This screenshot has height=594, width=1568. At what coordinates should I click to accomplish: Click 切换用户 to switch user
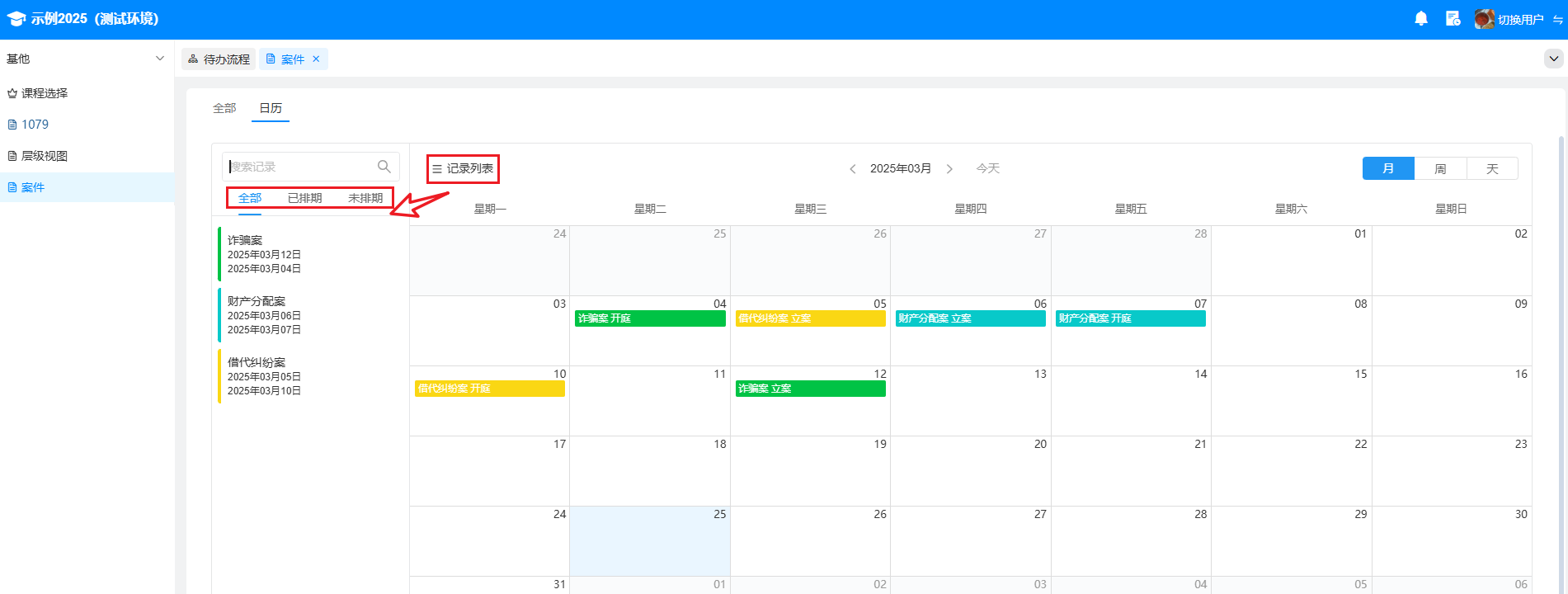point(1520,19)
